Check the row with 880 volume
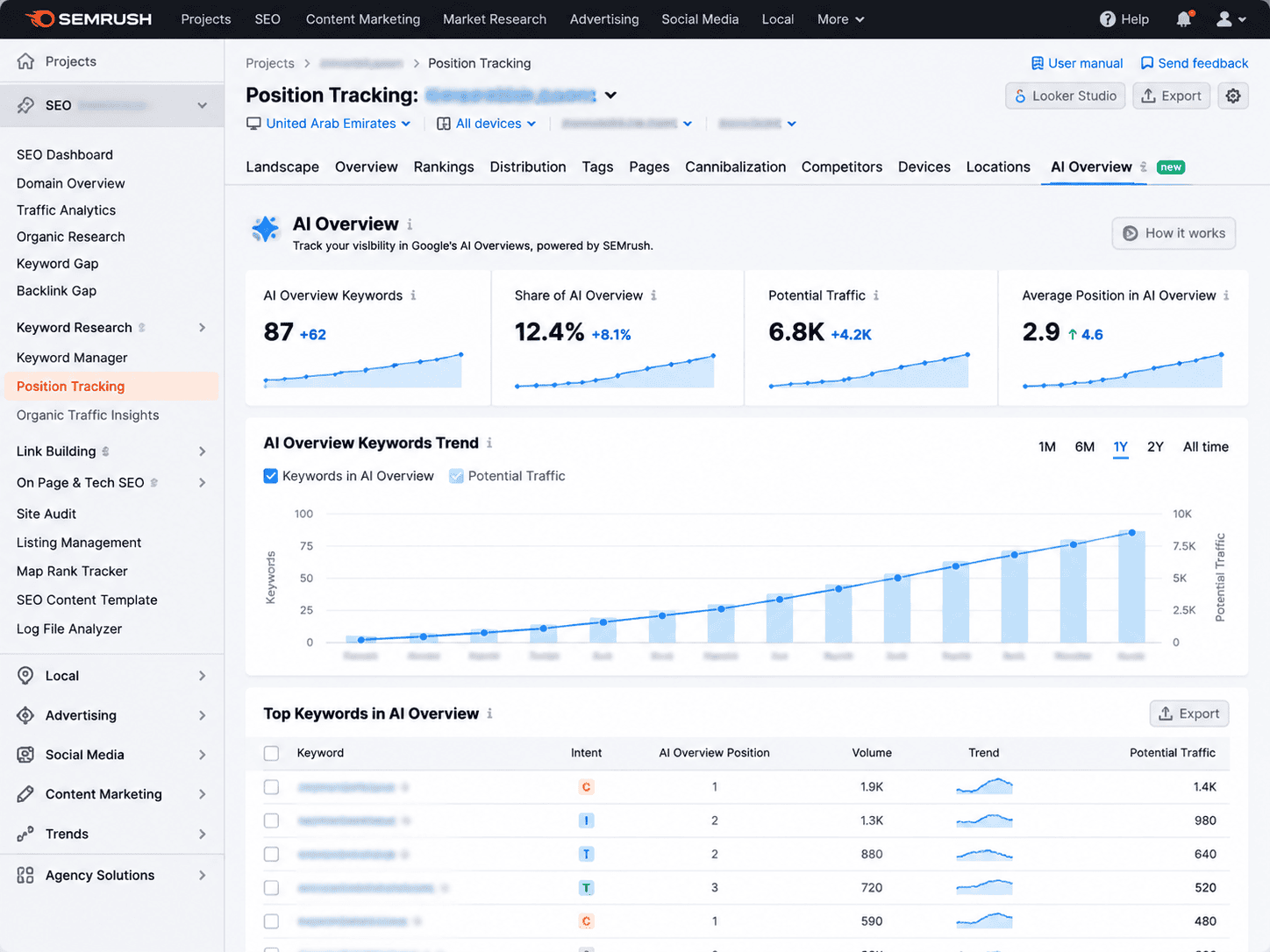 coord(271,854)
